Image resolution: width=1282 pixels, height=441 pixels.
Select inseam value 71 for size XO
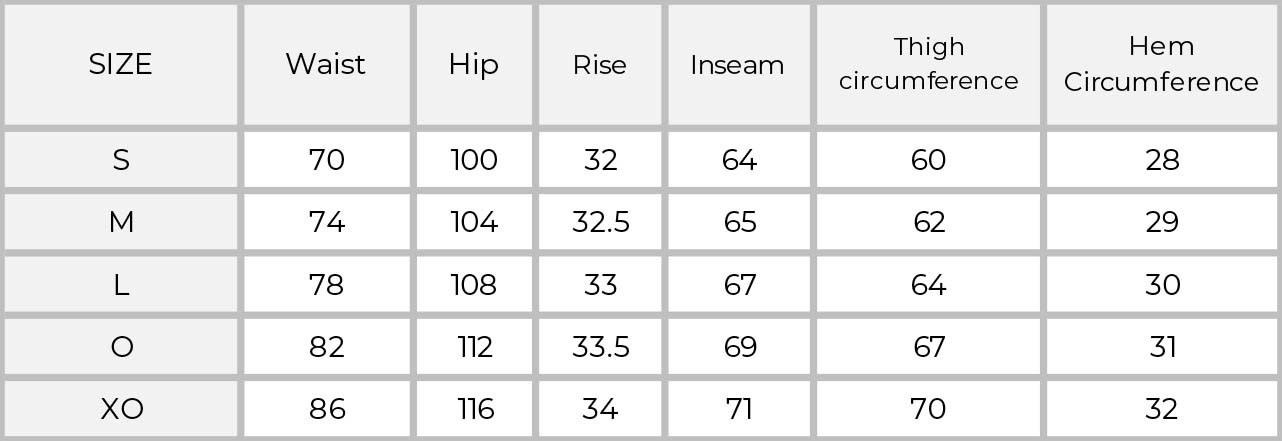click(x=738, y=409)
